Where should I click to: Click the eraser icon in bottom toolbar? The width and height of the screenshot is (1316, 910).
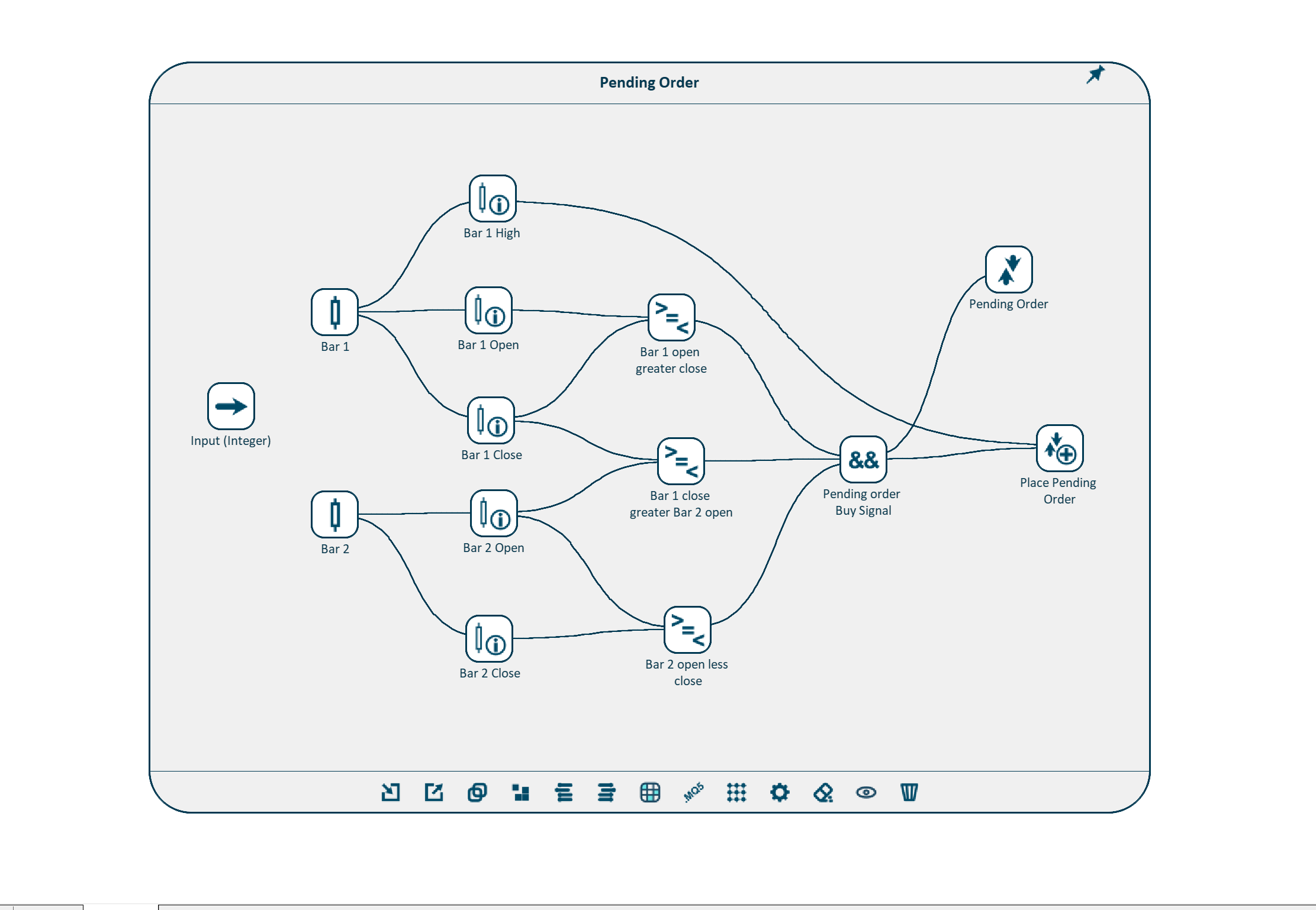coord(823,792)
